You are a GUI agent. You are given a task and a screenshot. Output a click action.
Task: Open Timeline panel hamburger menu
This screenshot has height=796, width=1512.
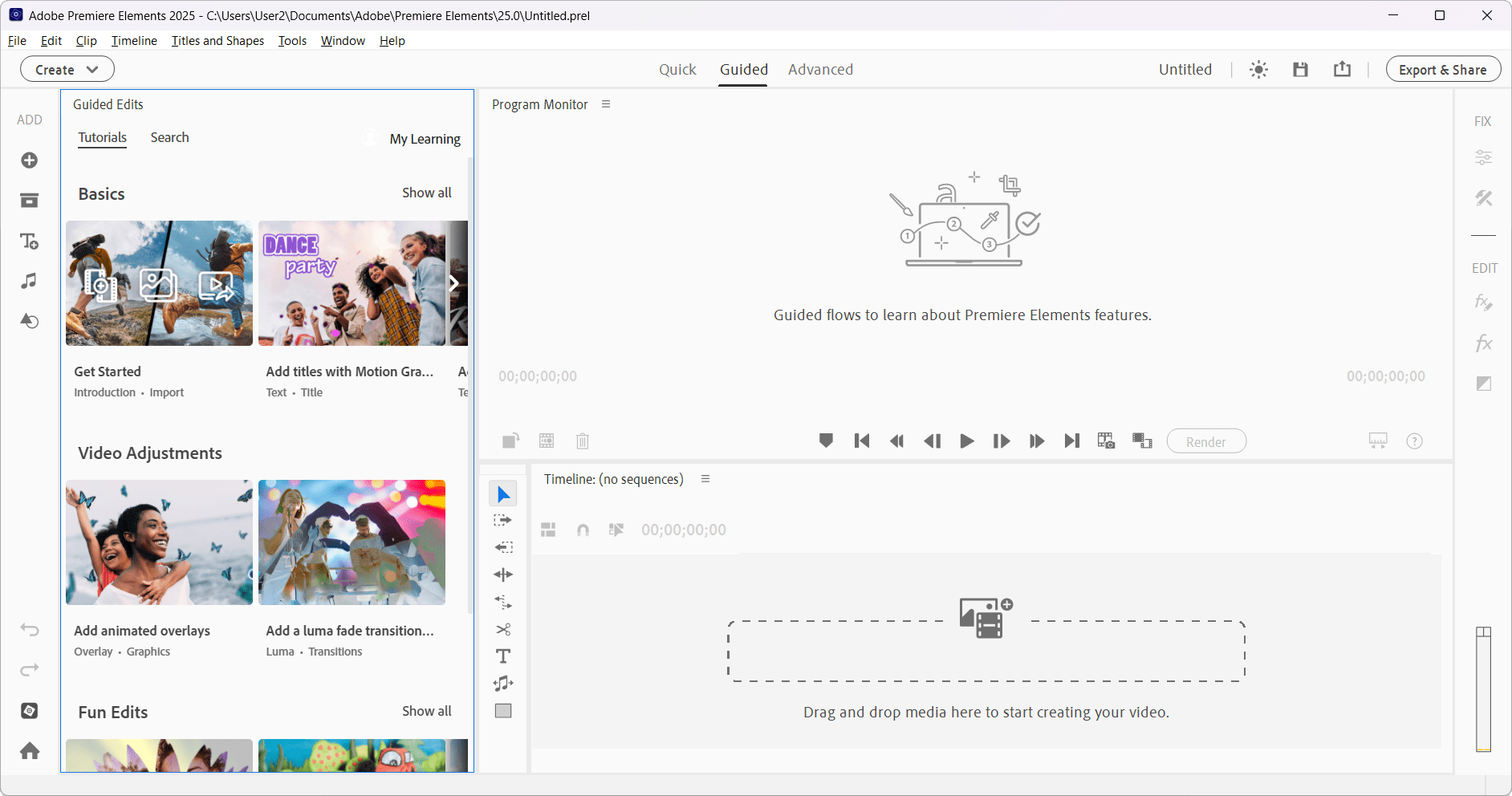click(705, 479)
